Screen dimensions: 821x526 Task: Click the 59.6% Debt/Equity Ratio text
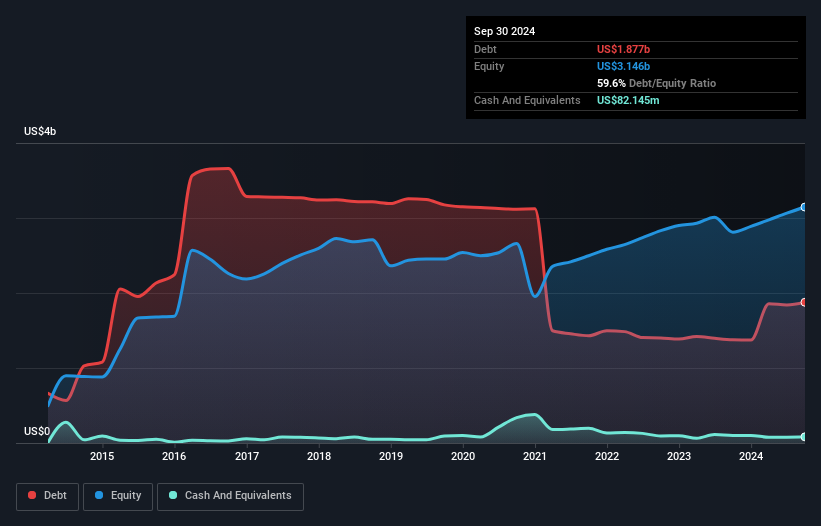pyautogui.click(x=657, y=83)
